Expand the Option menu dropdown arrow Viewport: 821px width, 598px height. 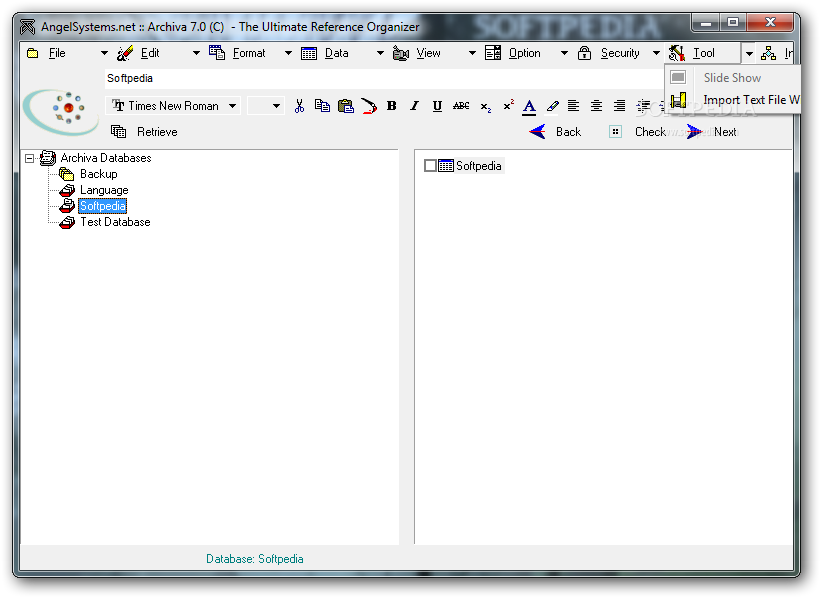tap(564, 53)
